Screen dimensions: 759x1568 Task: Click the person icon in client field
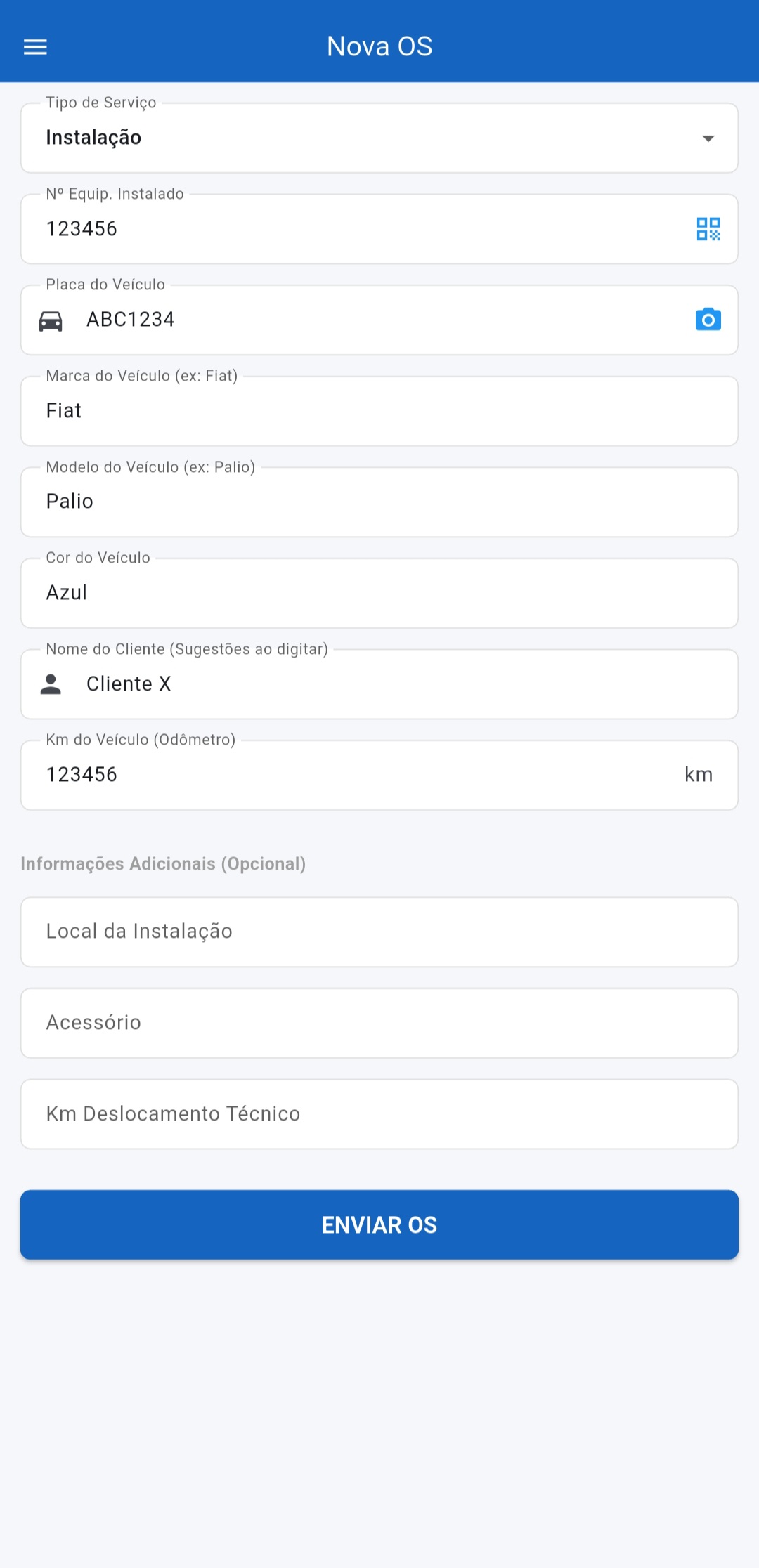pos(51,684)
